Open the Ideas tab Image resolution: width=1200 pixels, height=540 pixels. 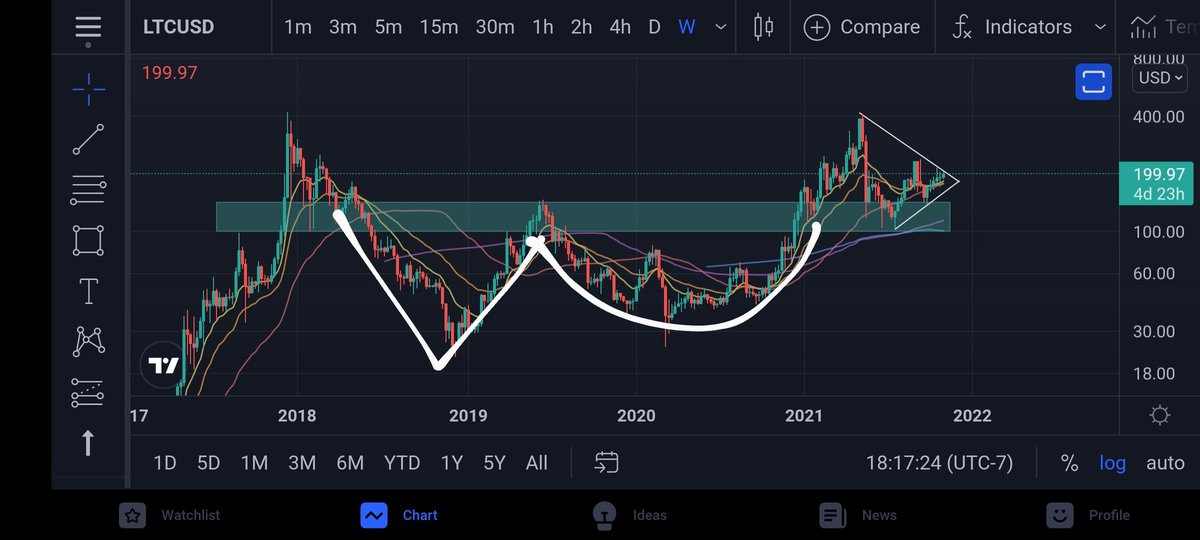point(629,515)
